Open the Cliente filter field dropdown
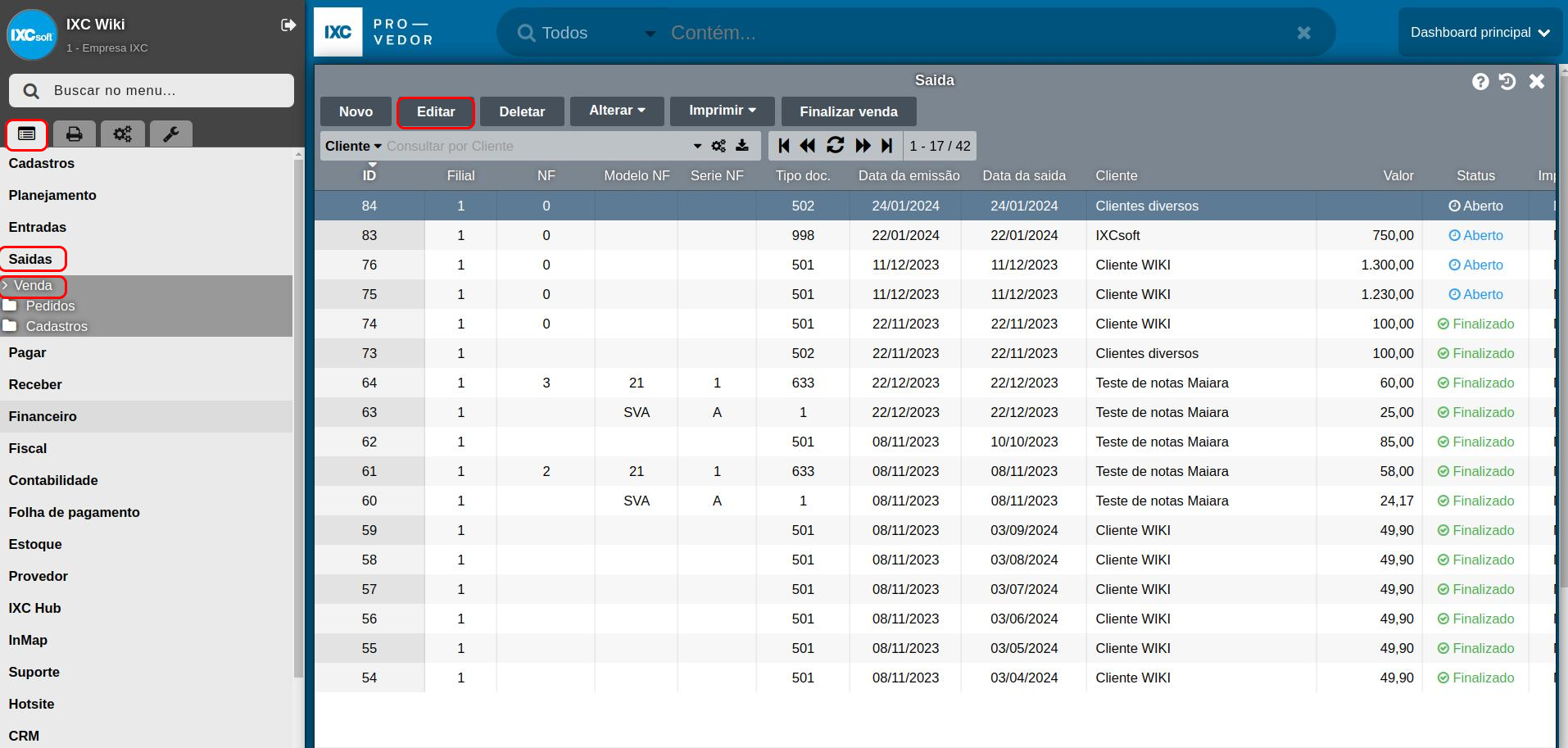 click(x=353, y=146)
